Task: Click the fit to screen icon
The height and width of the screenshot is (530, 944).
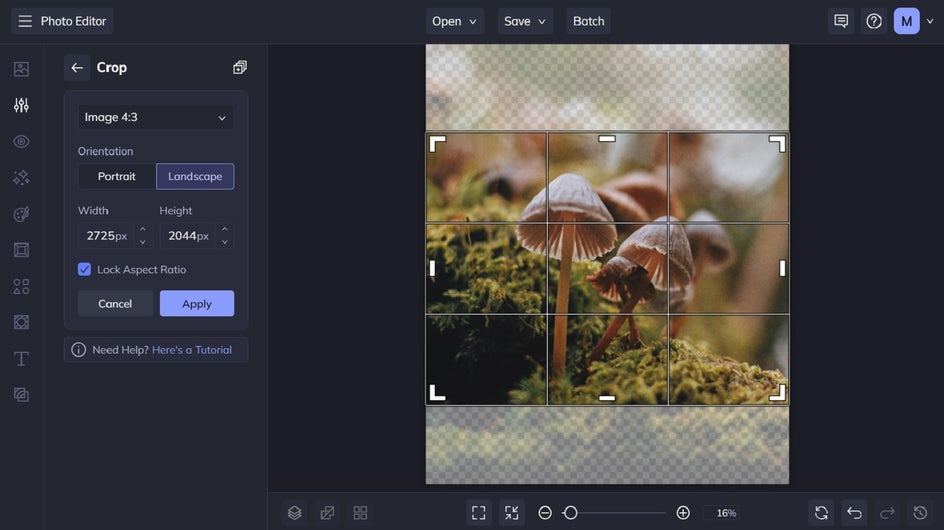Action: (478, 513)
